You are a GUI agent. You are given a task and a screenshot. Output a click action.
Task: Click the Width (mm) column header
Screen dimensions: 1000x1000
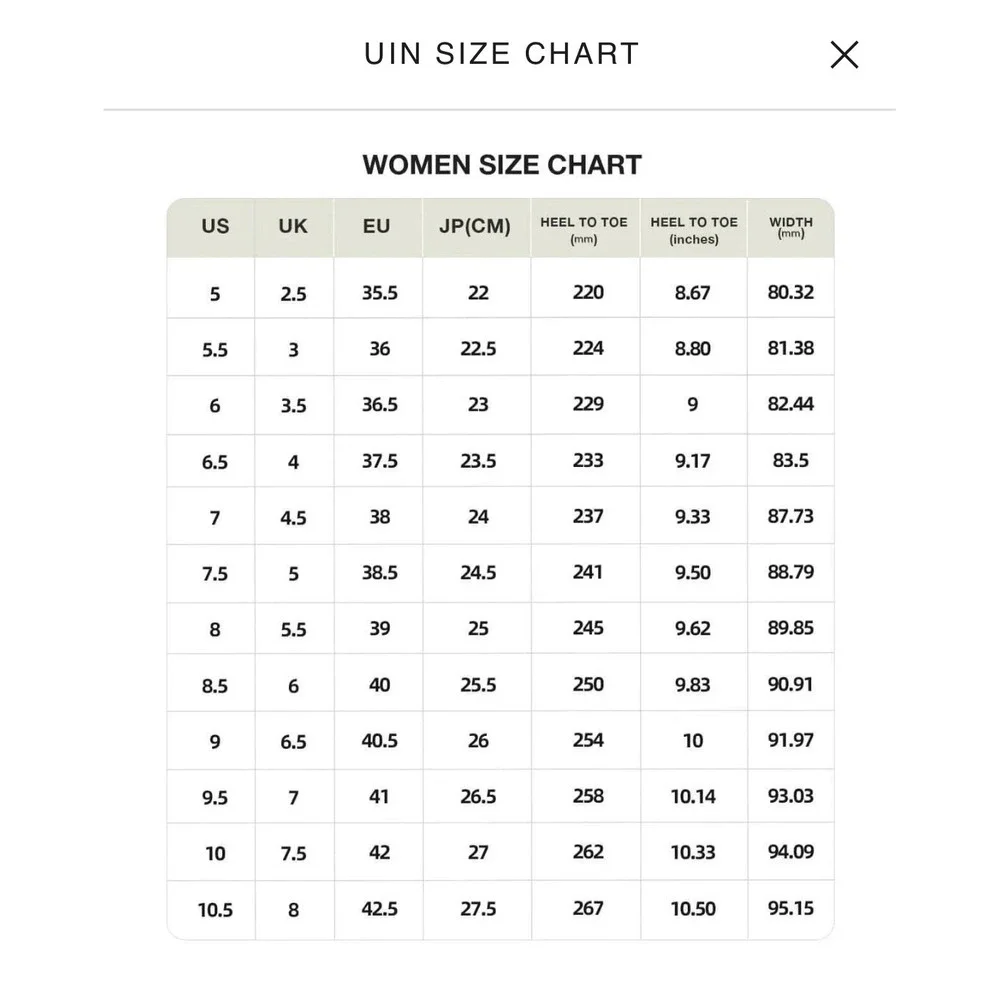[x=791, y=227]
